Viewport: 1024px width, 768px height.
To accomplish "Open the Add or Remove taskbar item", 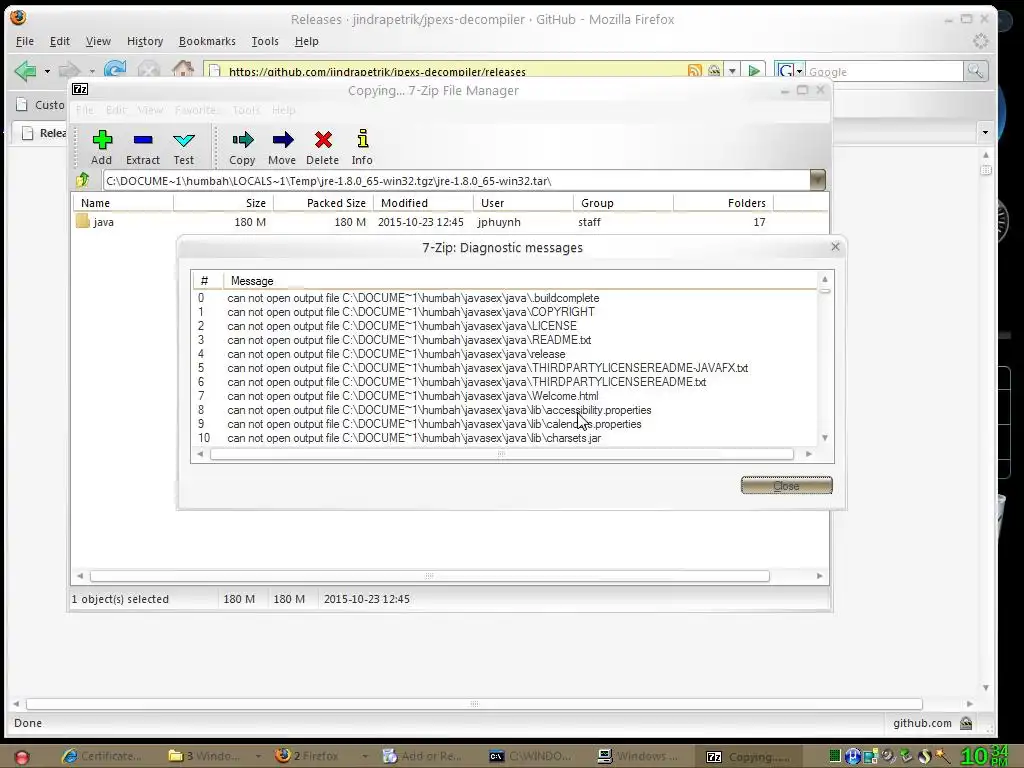I will point(423,756).
